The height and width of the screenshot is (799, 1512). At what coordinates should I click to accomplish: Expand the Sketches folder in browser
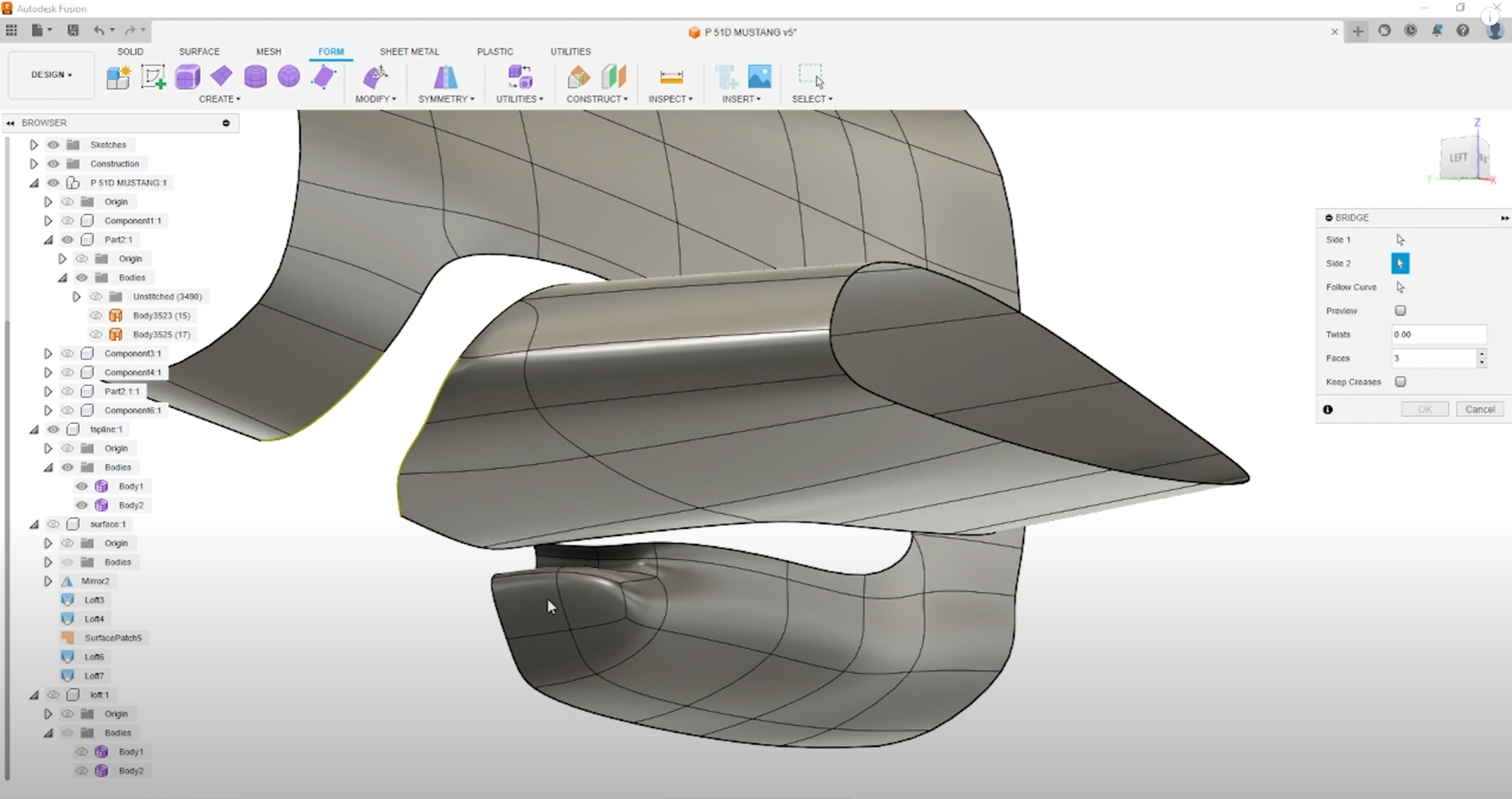tap(34, 145)
